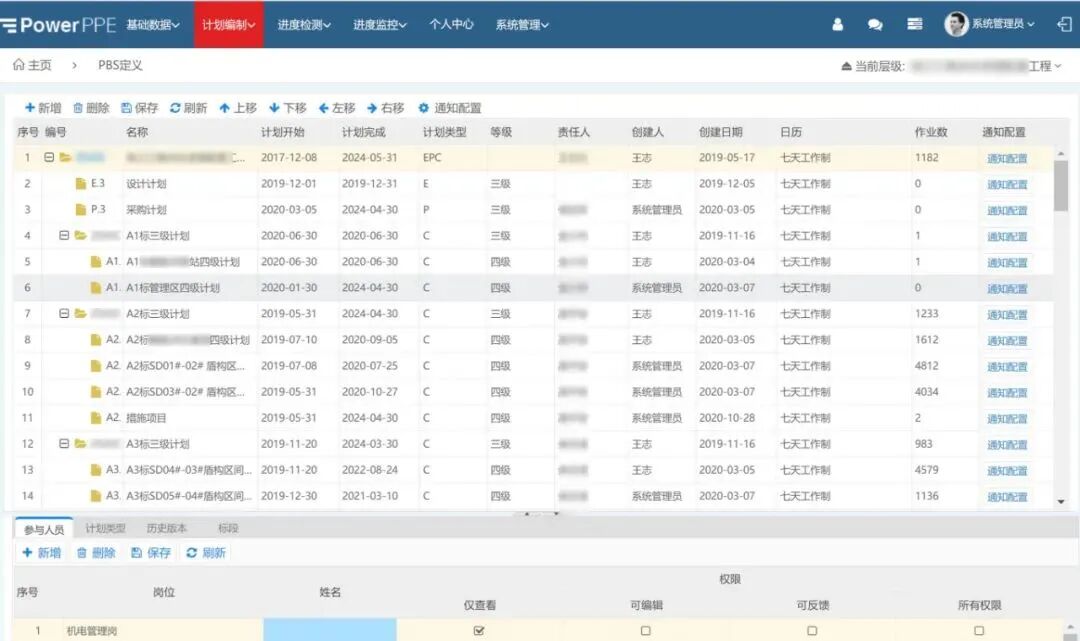Open the messages chat icon in the top bar
The image size is (1080, 641).
[874, 22]
